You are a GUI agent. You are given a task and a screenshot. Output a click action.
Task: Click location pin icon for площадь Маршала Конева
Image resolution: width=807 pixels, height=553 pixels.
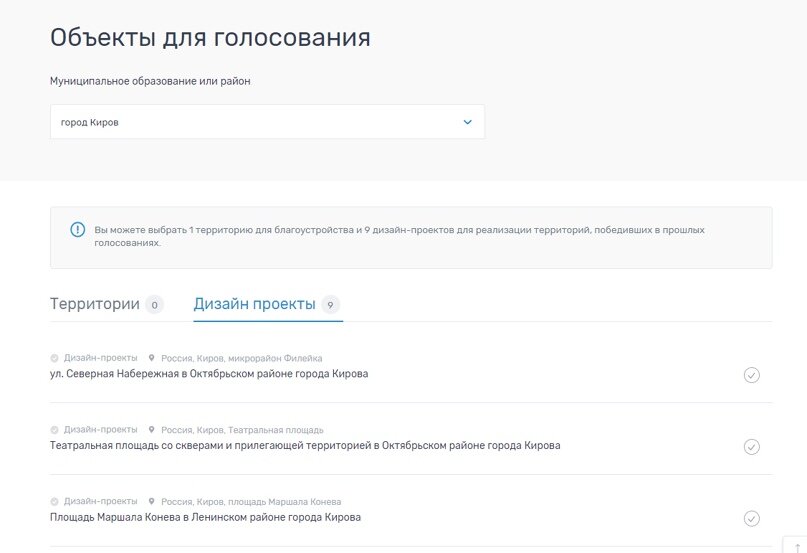click(151, 501)
